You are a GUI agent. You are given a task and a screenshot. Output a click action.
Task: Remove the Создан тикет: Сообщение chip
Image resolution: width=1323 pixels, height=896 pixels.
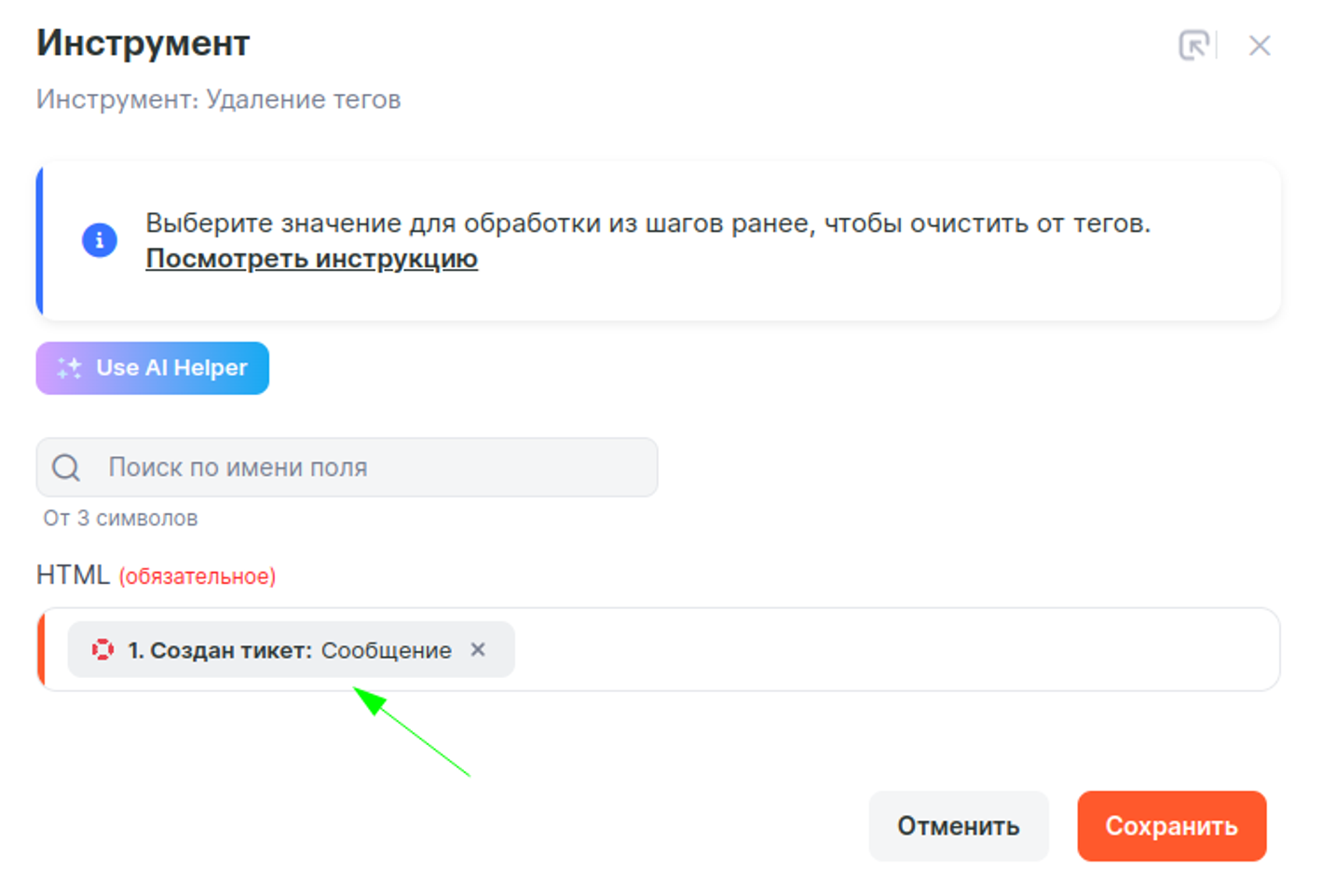478,649
